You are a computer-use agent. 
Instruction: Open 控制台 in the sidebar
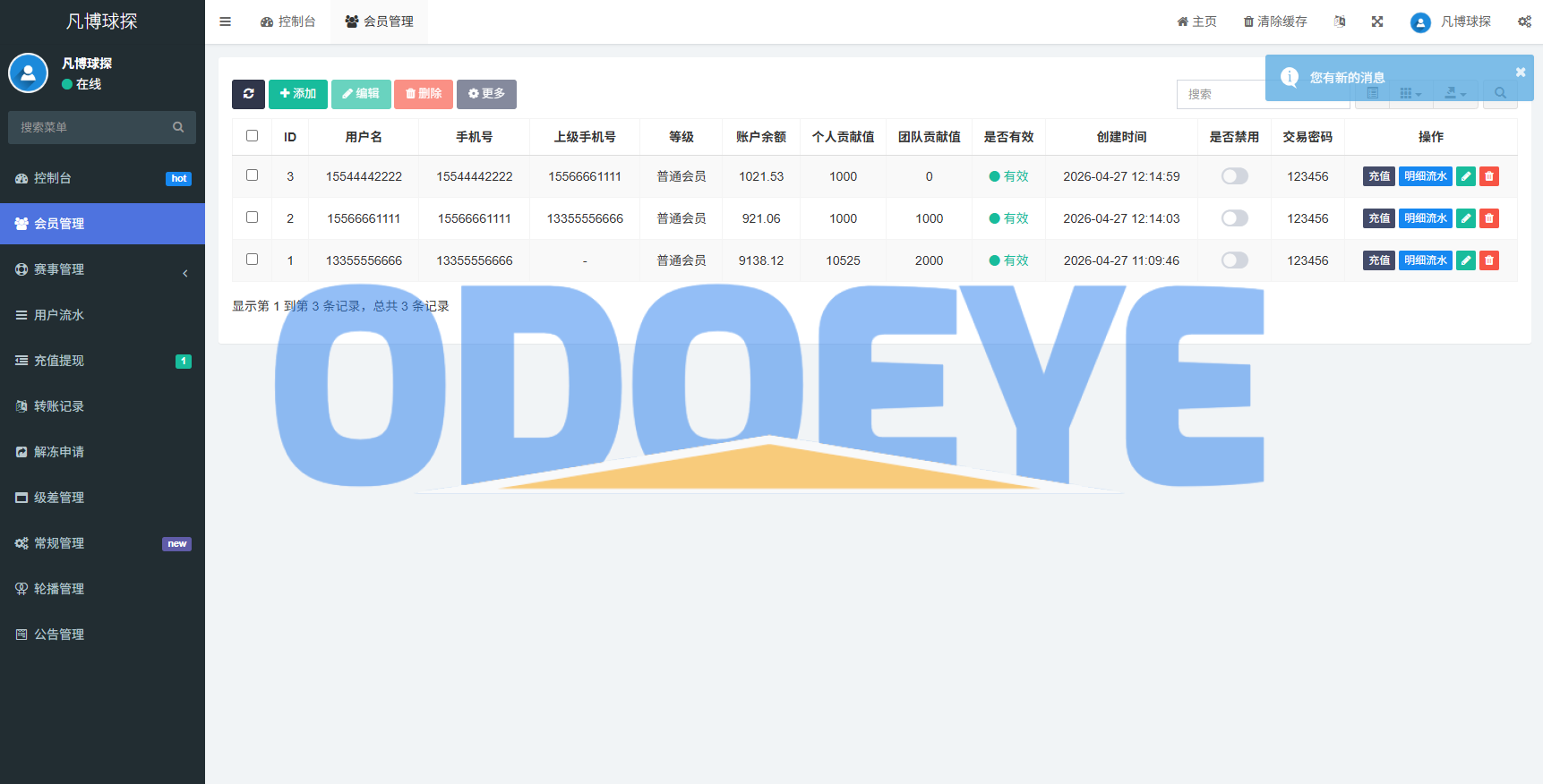click(x=102, y=178)
